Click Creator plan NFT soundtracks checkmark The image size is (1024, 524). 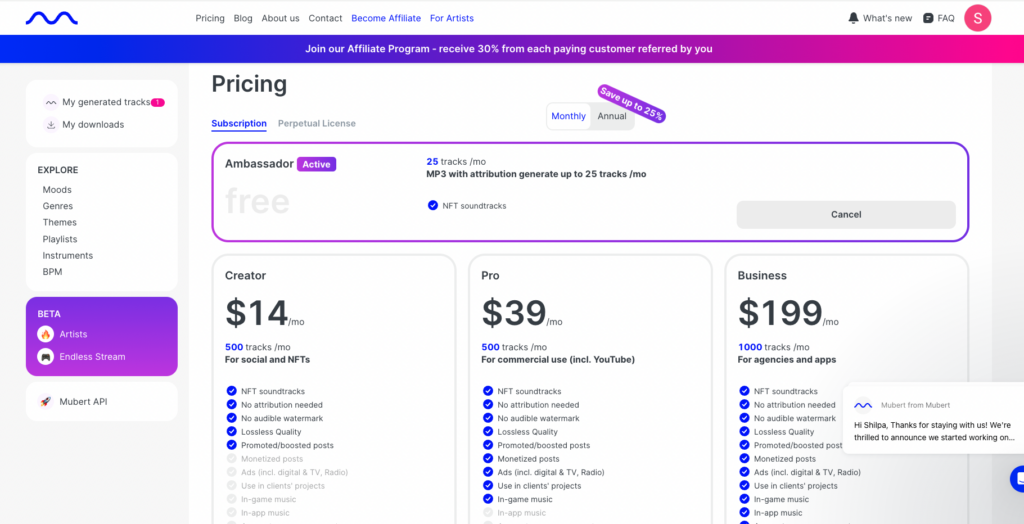coord(231,391)
